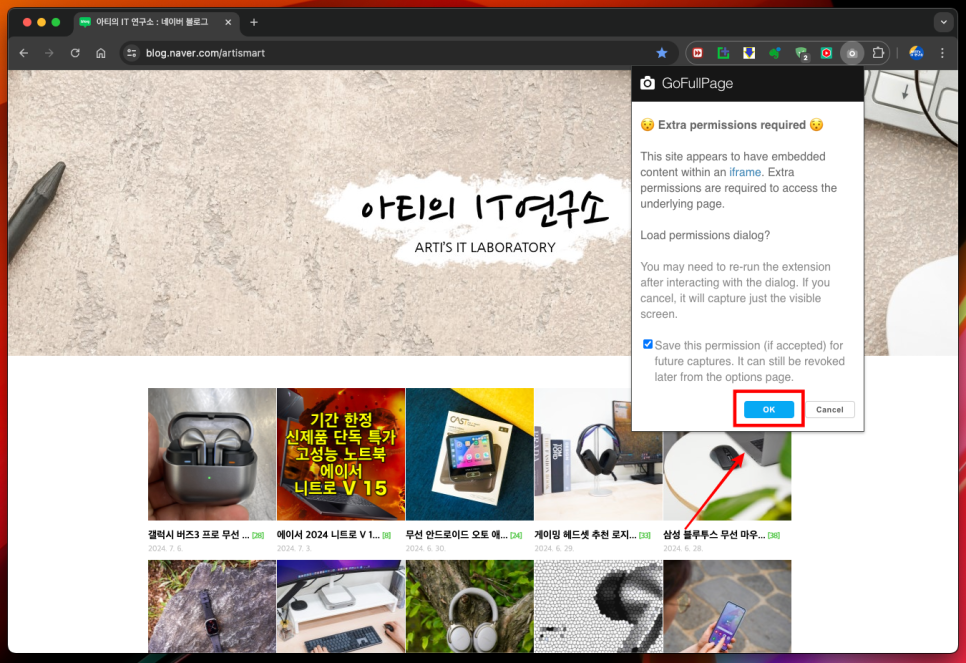Click the green shield extension with badge 2
This screenshot has height=663, width=966.
point(801,54)
